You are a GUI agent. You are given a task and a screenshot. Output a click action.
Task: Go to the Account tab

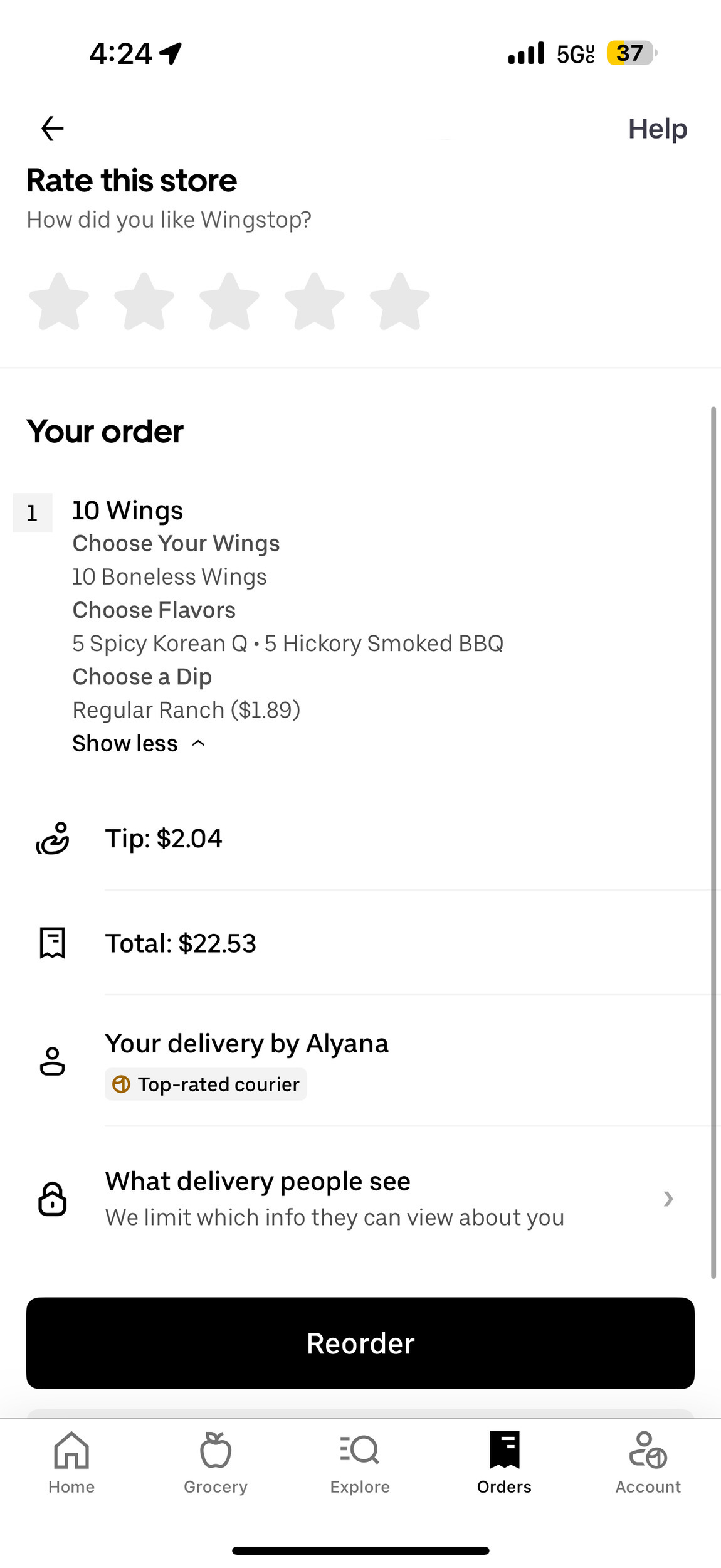(648, 1461)
